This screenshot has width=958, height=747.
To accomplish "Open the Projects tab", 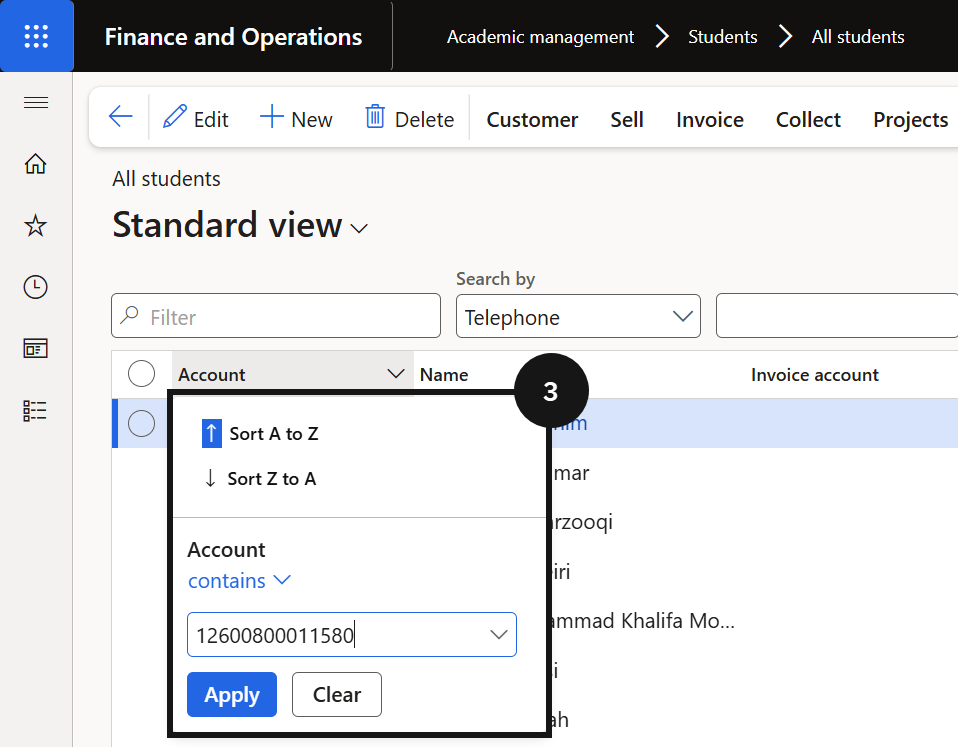I will [910, 119].
